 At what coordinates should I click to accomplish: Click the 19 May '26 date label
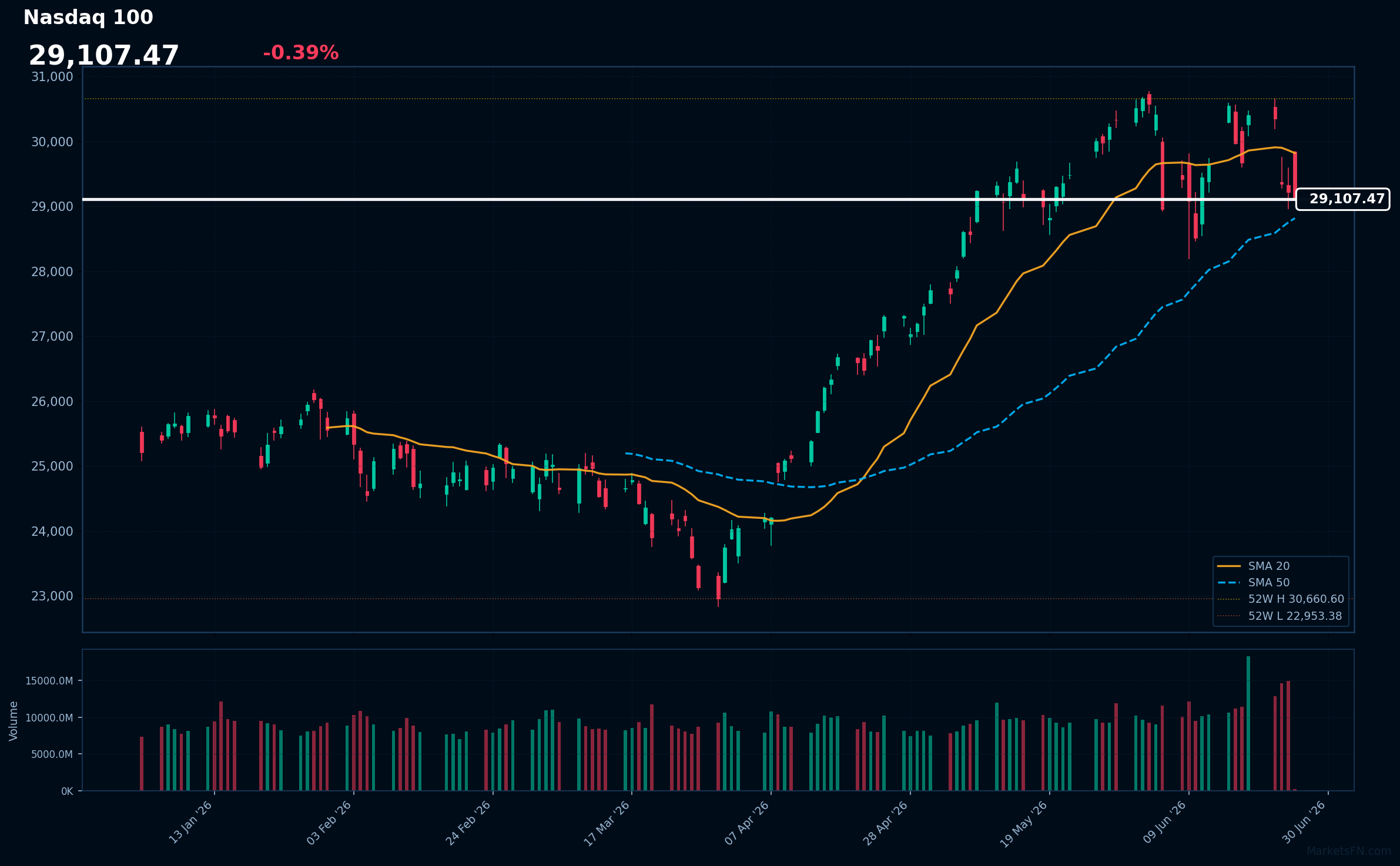[x=1023, y=824]
